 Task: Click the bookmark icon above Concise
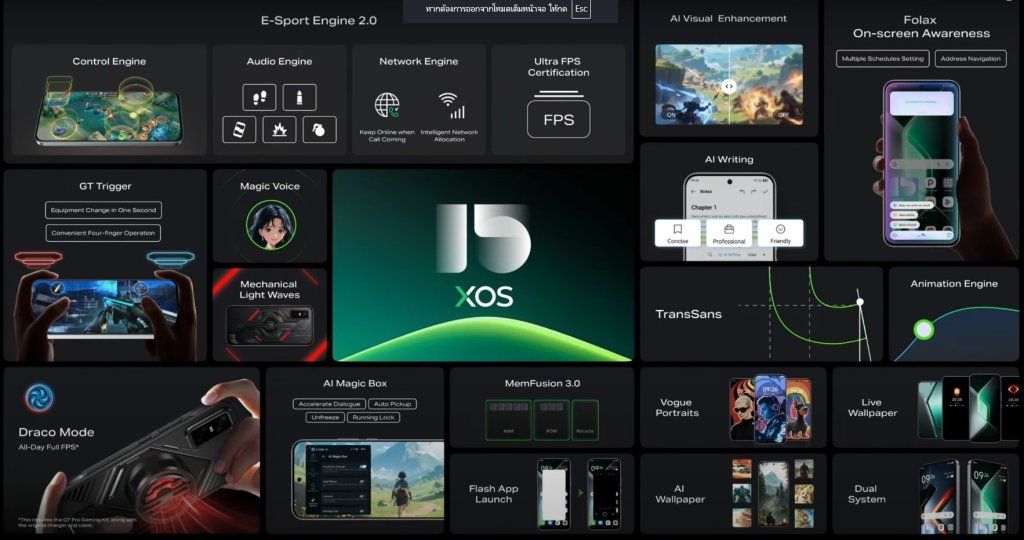tap(678, 229)
